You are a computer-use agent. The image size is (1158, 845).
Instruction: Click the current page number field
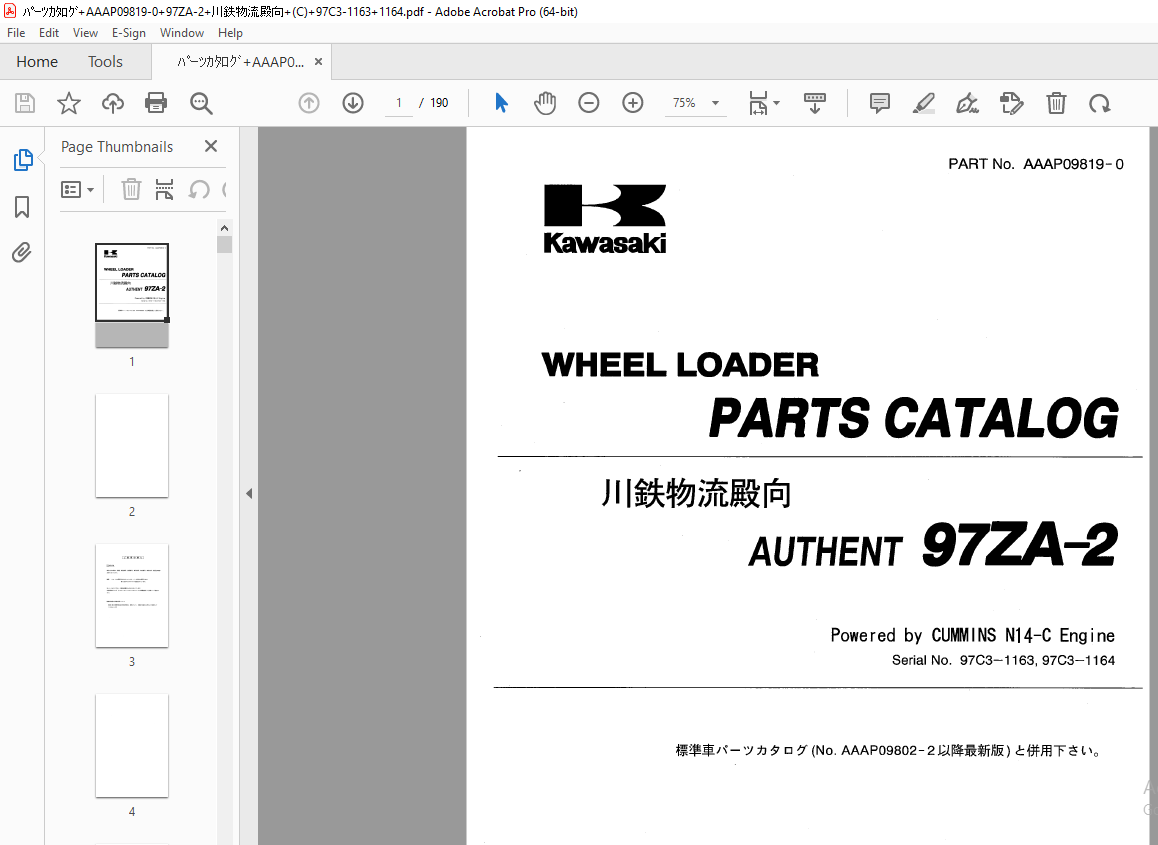[399, 103]
